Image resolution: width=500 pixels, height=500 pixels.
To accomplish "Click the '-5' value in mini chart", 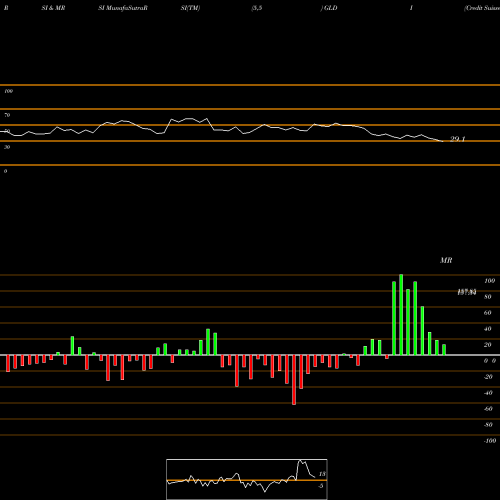I will pyautogui.click(x=321, y=486).
